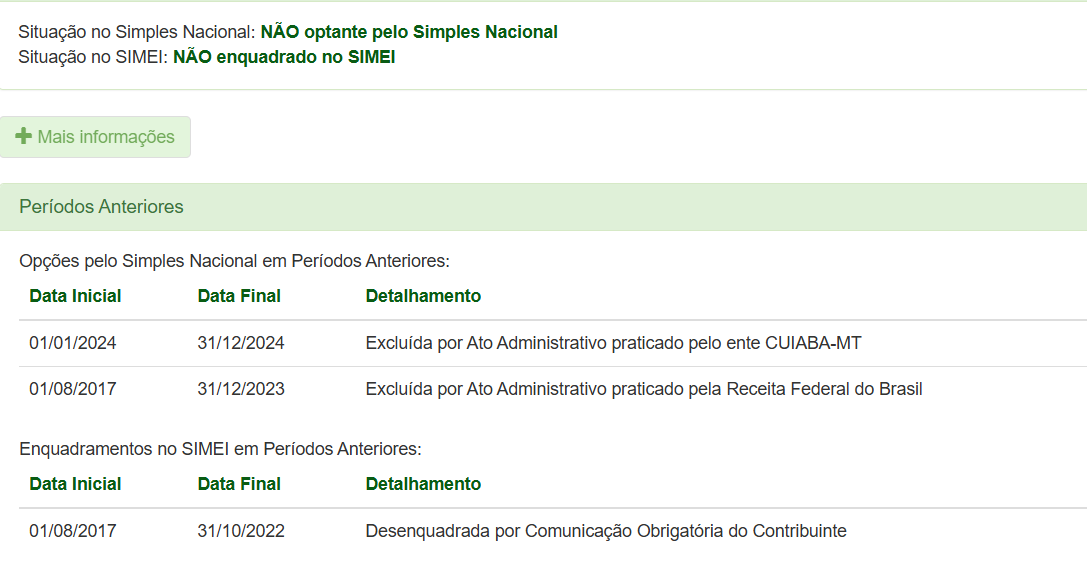Click the 31/10/2022 end date cell
Viewport: 1087px width, 582px height.
(241, 531)
